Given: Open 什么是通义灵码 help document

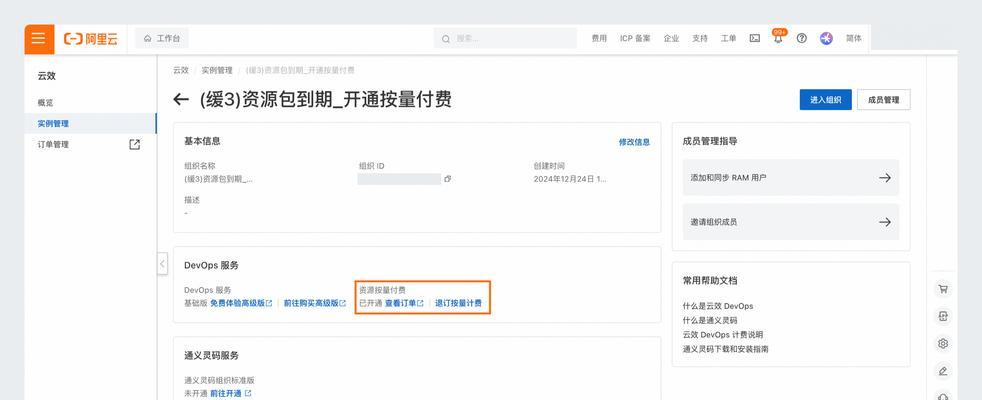Looking at the screenshot, I should click(x=710, y=321).
